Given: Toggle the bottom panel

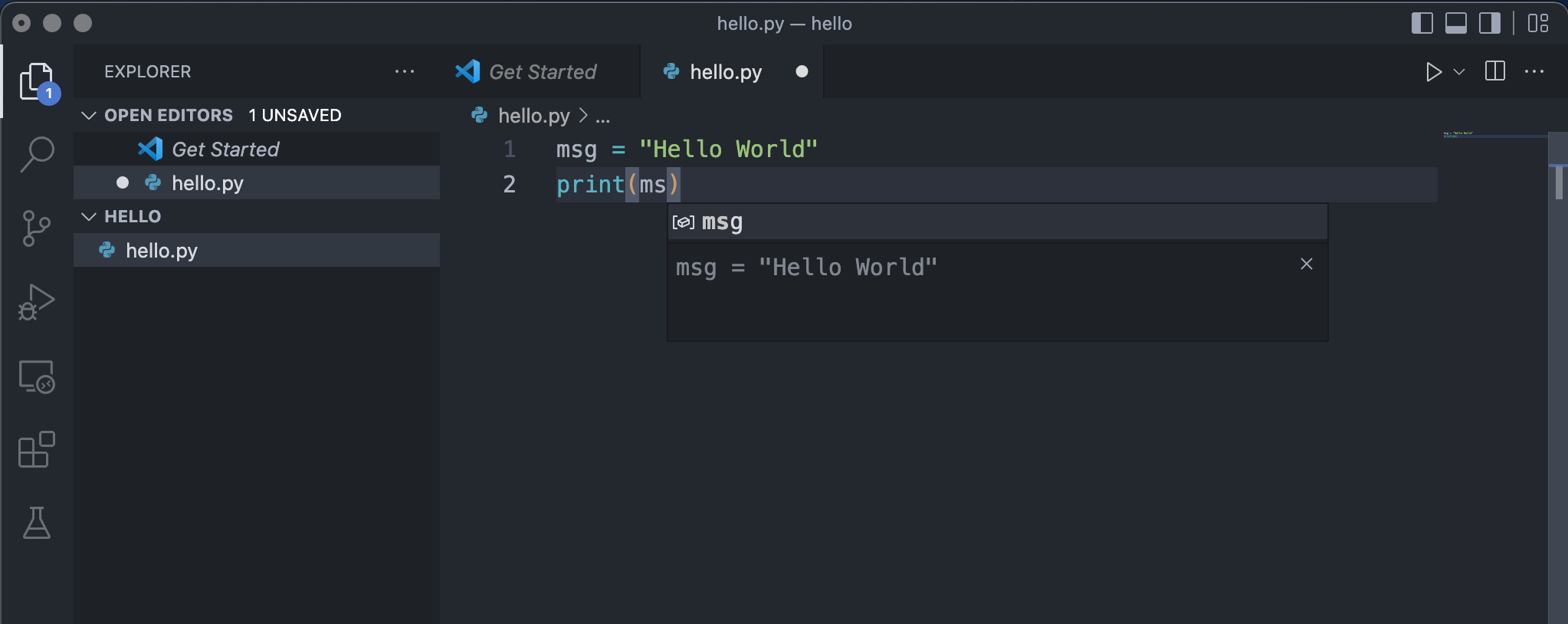Looking at the screenshot, I should click(1456, 23).
